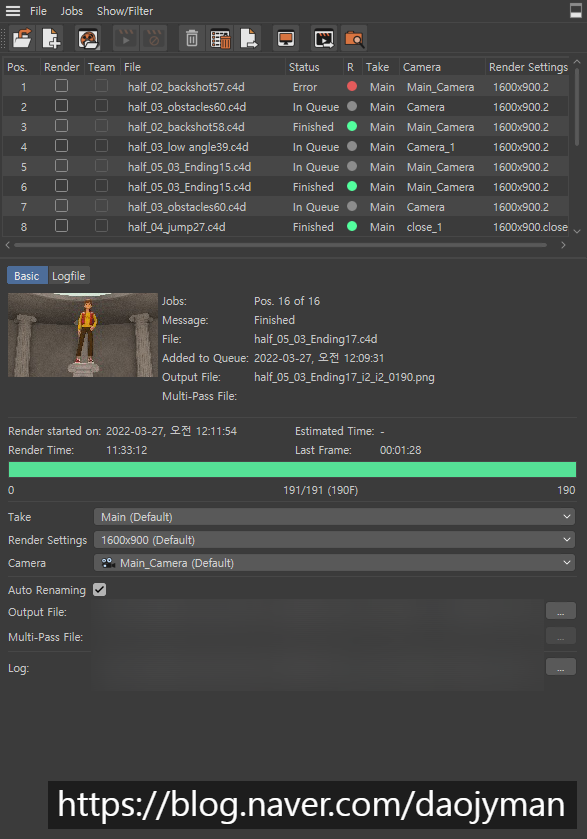Select row 7 half_03_obstacles60.c4d
Viewport: 587px width, 839px height.
[x=285, y=207]
